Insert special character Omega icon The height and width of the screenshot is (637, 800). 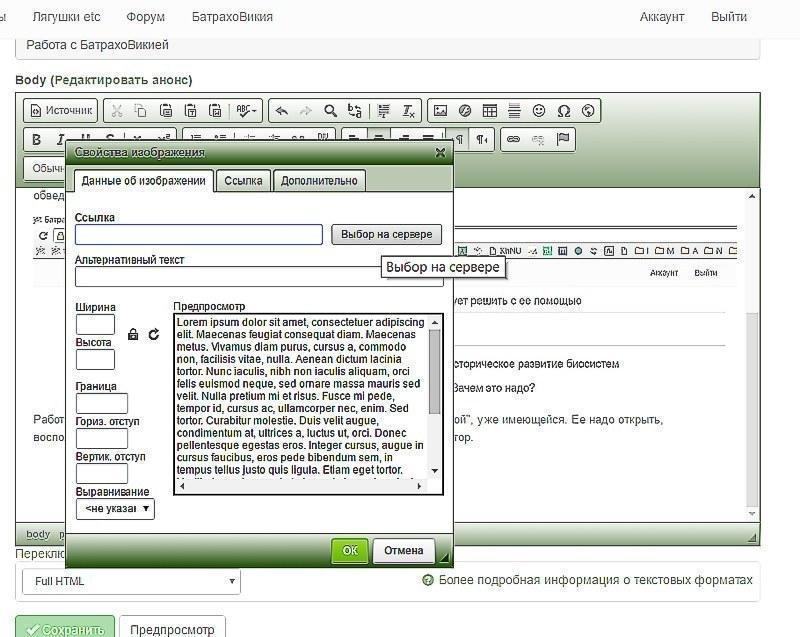(563, 111)
